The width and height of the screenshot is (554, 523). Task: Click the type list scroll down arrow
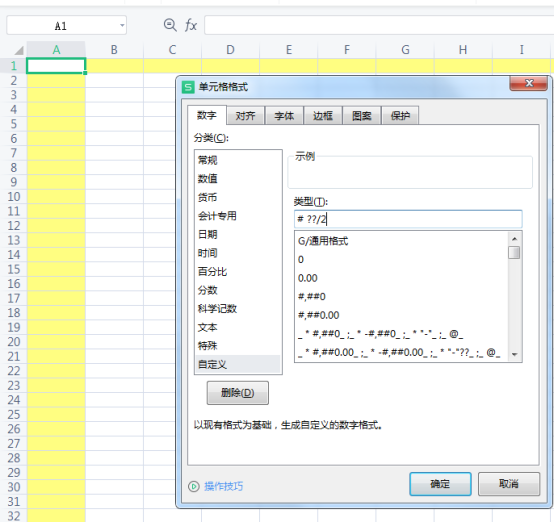pos(514,354)
